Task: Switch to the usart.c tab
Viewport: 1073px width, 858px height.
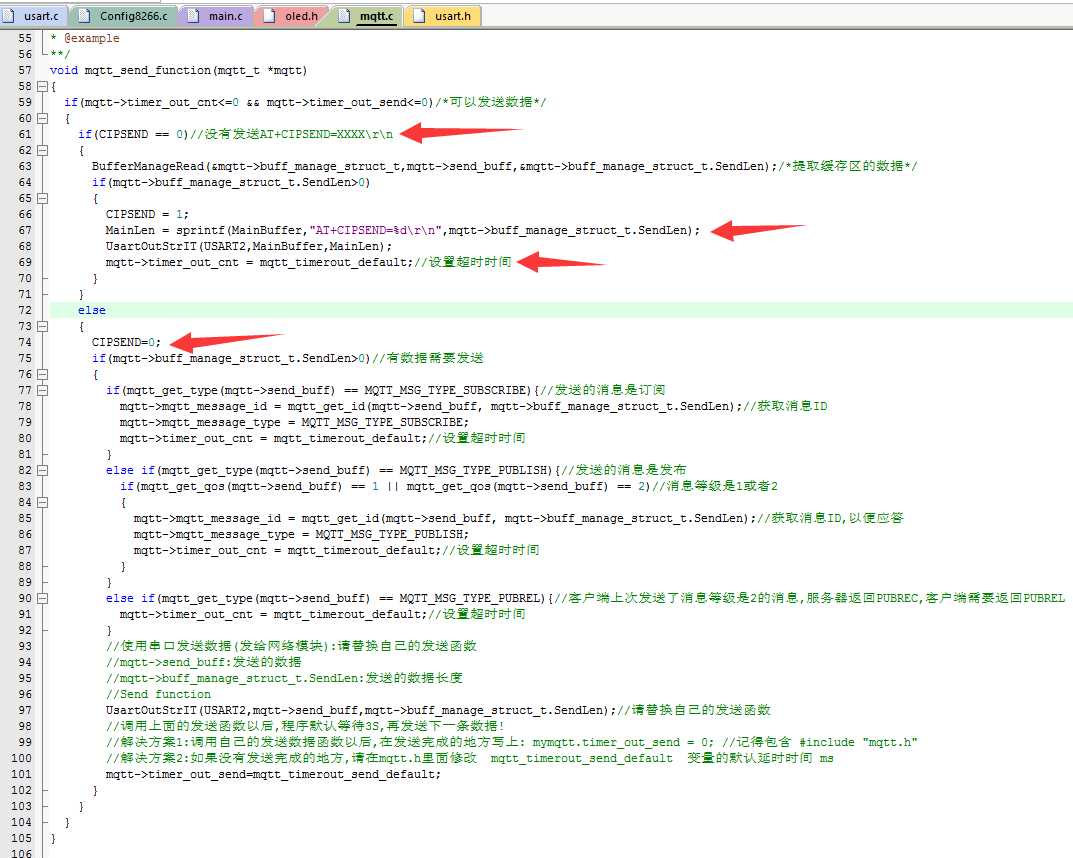Action: (x=33, y=16)
